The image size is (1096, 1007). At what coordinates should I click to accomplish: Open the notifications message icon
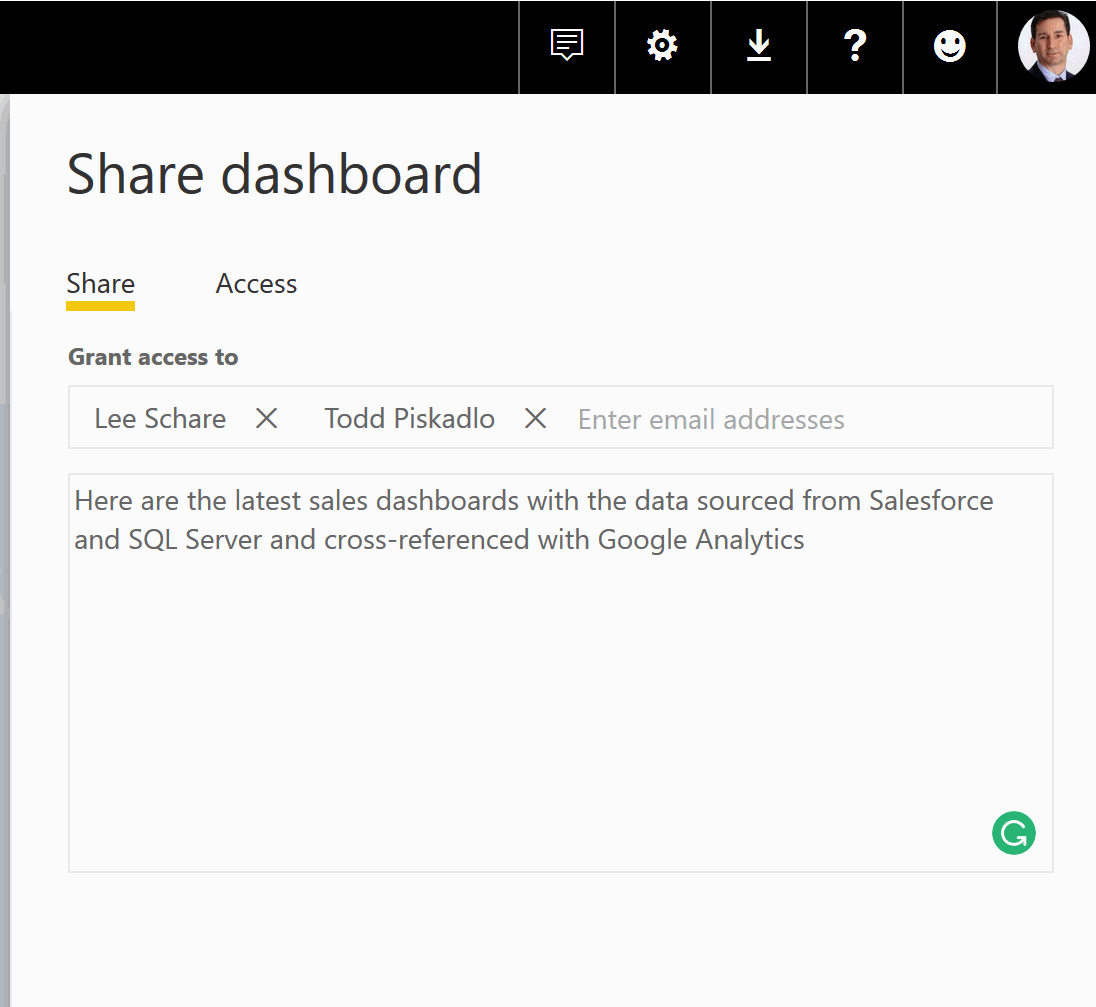pos(567,46)
